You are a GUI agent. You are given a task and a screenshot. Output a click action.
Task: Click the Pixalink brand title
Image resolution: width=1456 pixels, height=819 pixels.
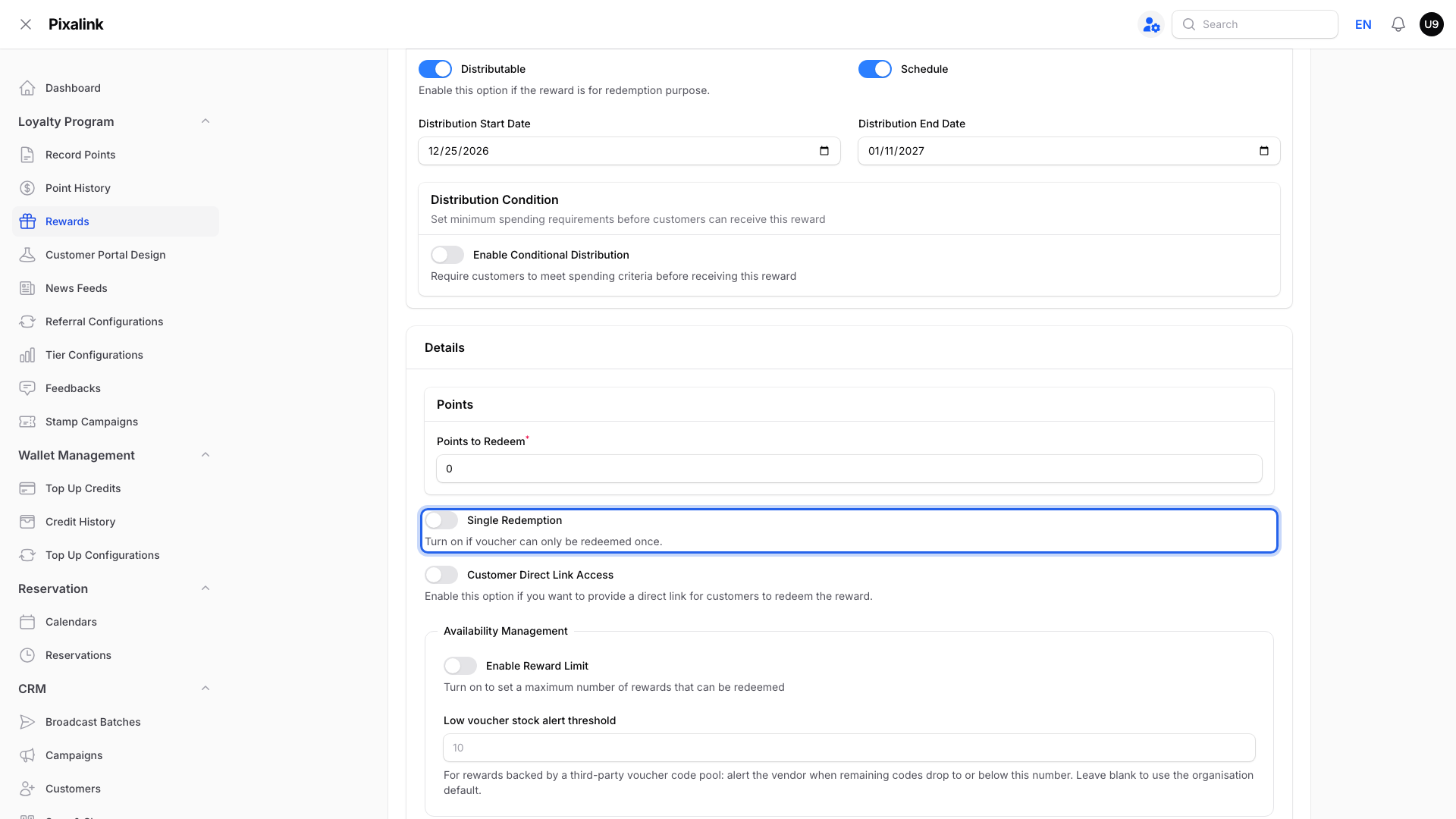tap(76, 24)
